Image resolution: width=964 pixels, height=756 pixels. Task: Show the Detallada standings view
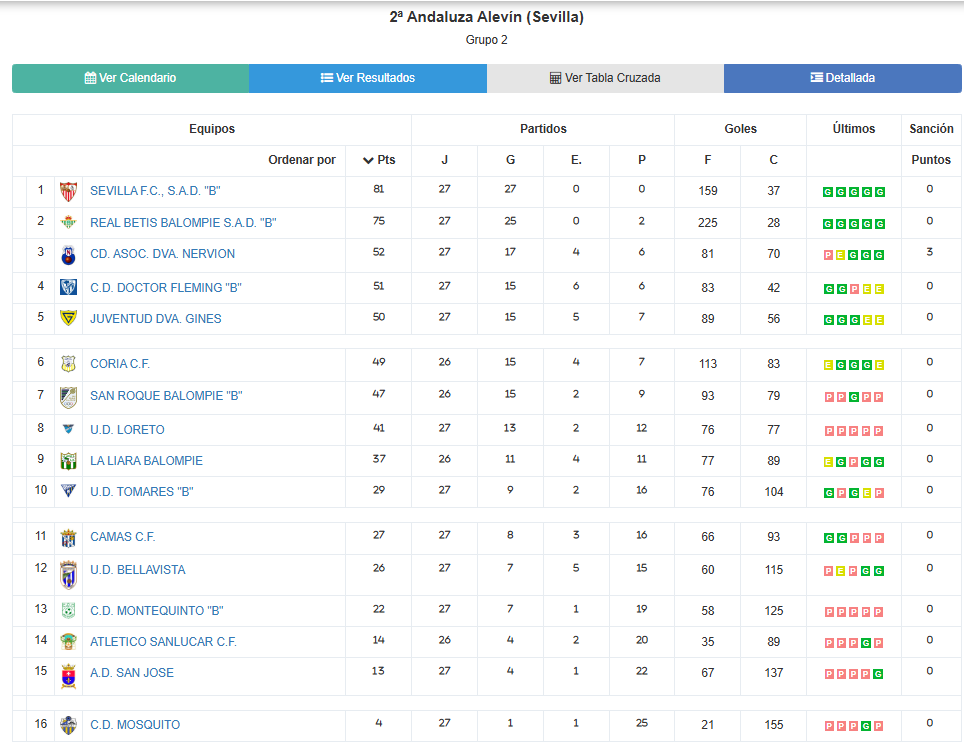pos(842,78)
